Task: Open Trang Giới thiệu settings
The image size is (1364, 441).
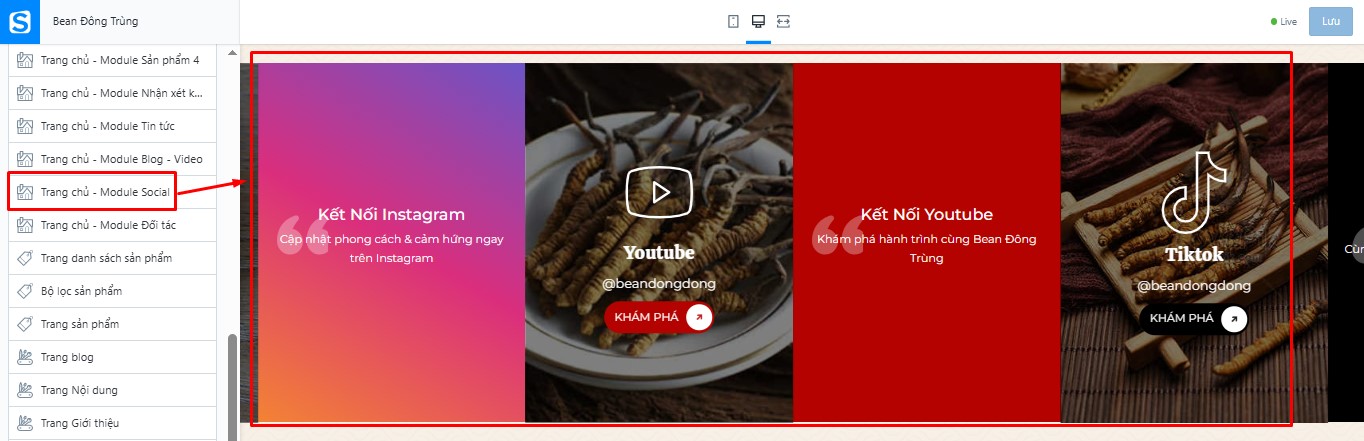Action: point(113,423)
